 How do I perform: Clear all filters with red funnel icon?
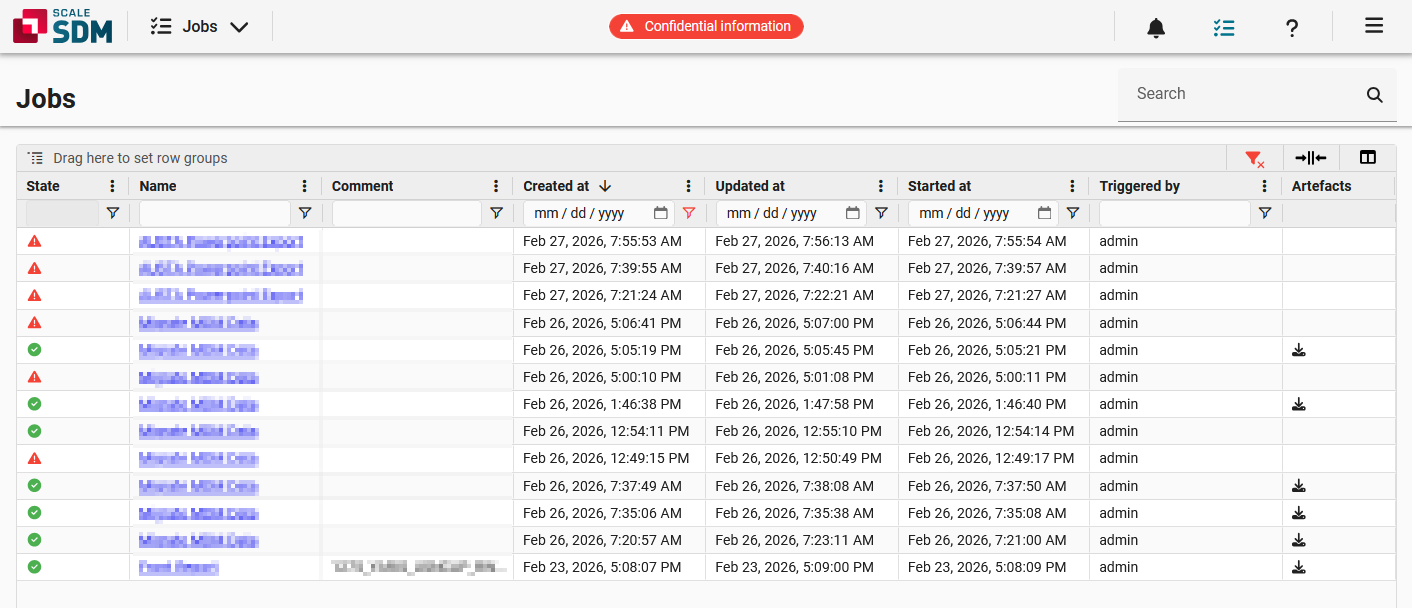[x=1254, y=158]
